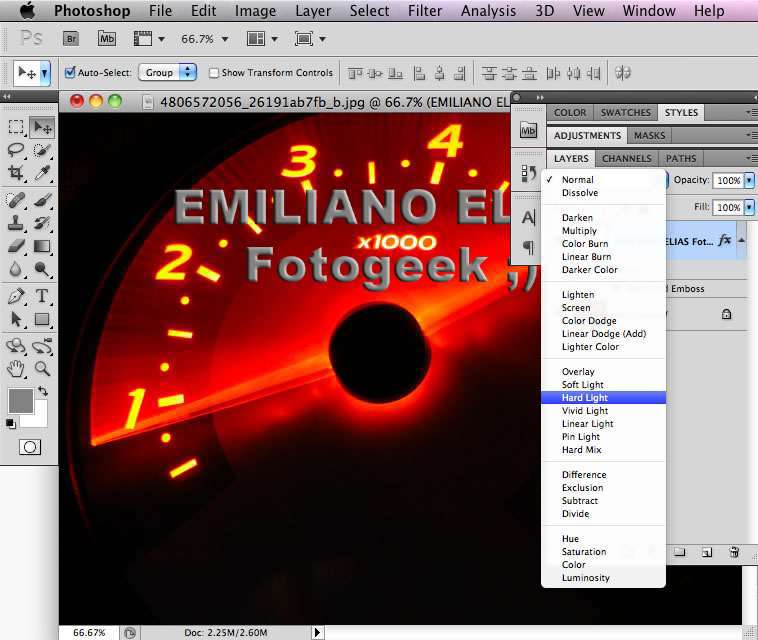Click the Opacity 100% field
The width and height of the screenshot is (758, 640).
coord(728,180)
